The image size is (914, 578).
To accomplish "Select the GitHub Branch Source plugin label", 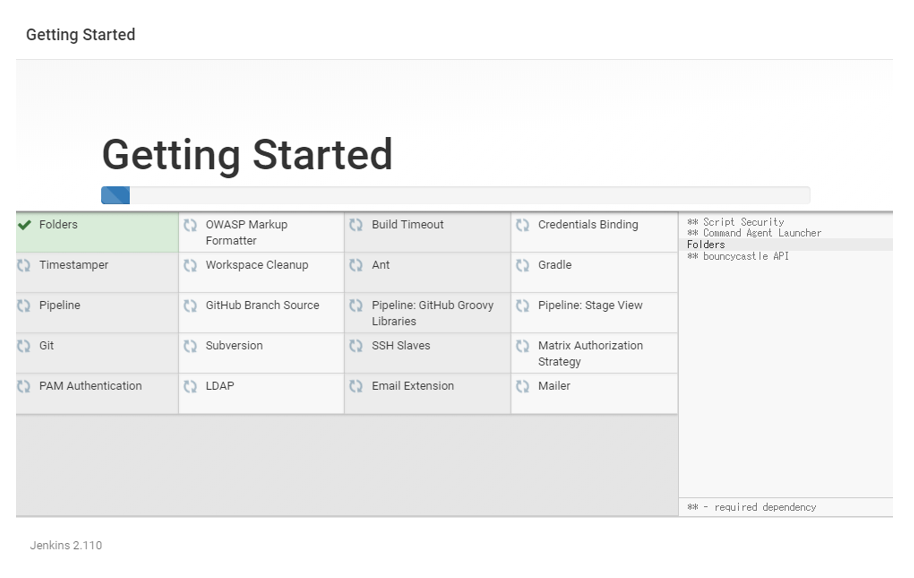I will pyautogui.click(x=262, y=306).
